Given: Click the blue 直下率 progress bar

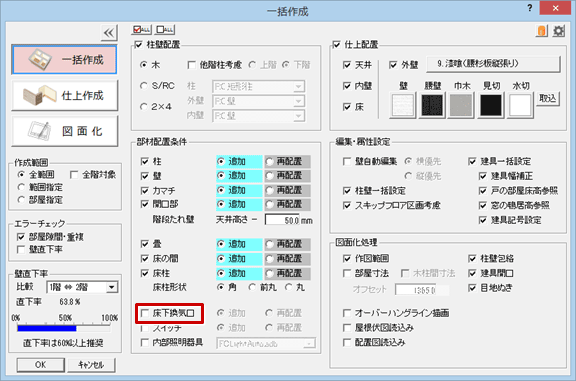Looking at the screenshot, I should tap(46, 328).
